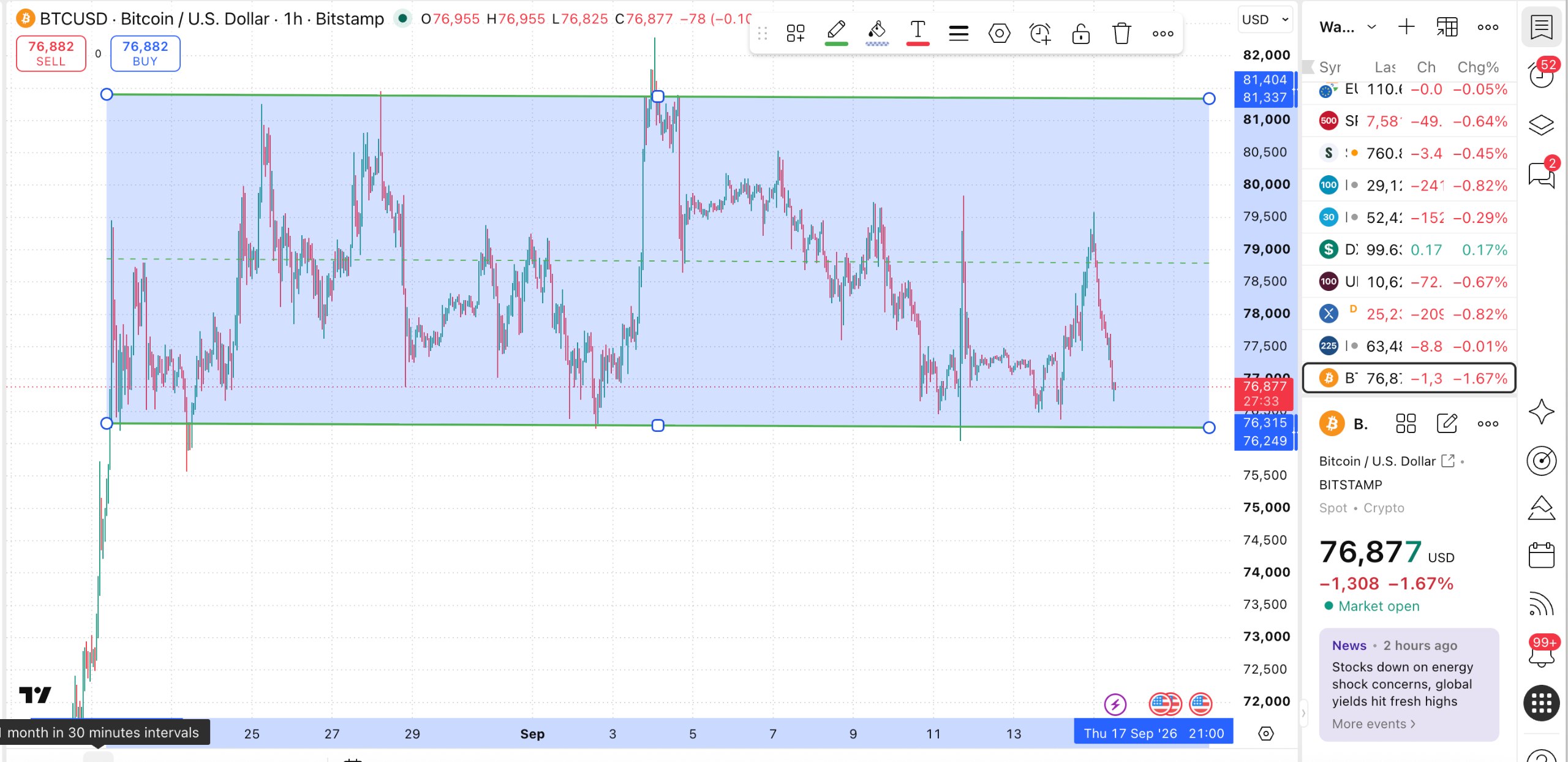Select Bitcoin row showing -1.67%
Image resolution: width=1568 pixels, height=762 pixels.
click(x=1409, y=378)
